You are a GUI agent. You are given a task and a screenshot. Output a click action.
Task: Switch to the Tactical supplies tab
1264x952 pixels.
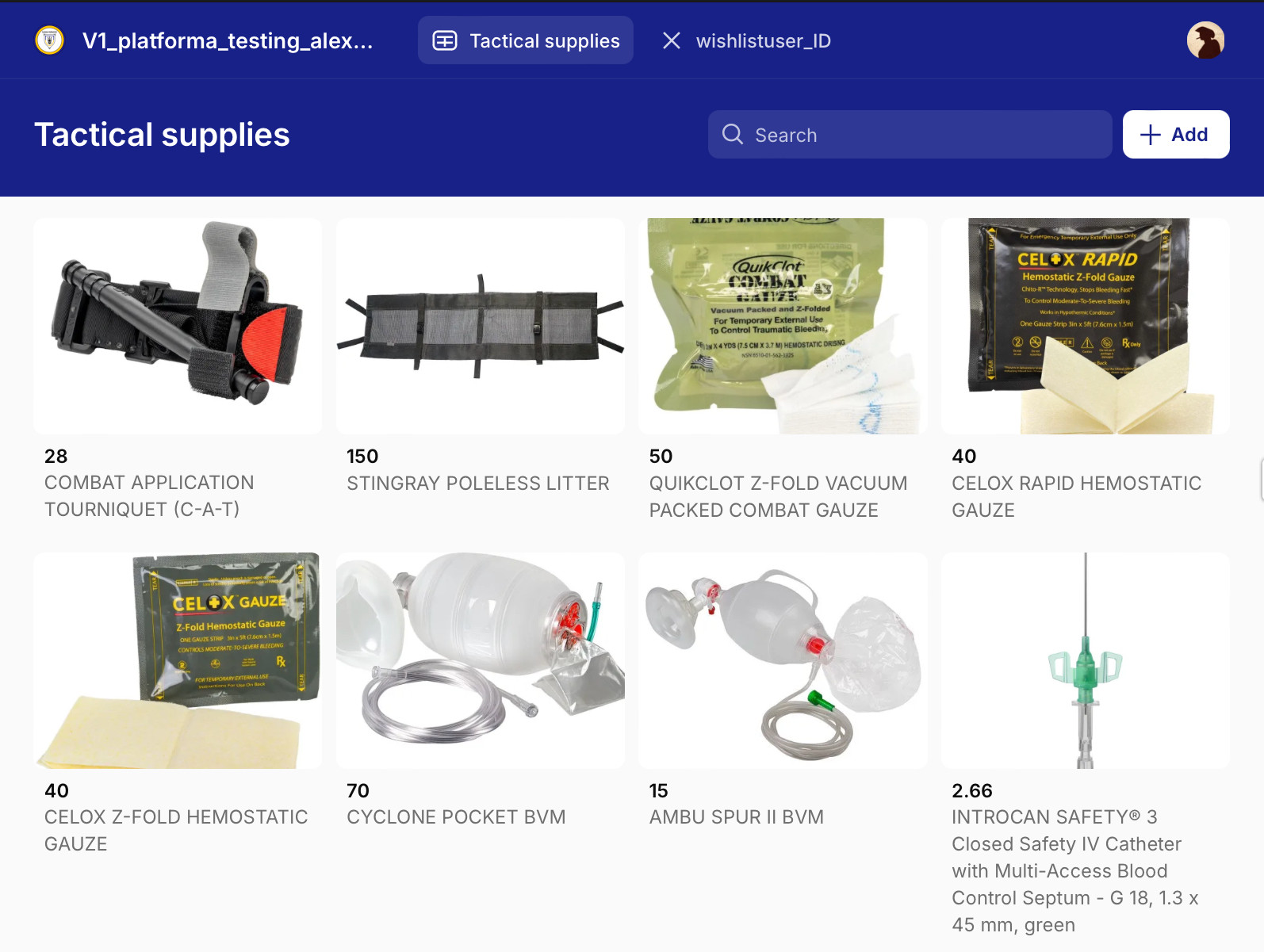pos(526,40)
